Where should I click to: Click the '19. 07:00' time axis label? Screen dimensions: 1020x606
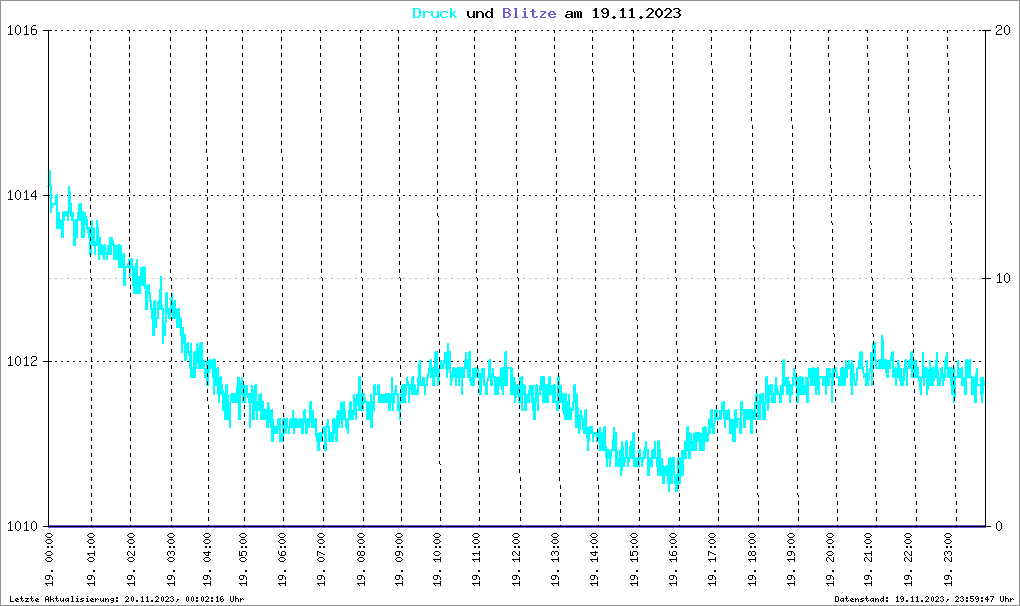point(321,560)
